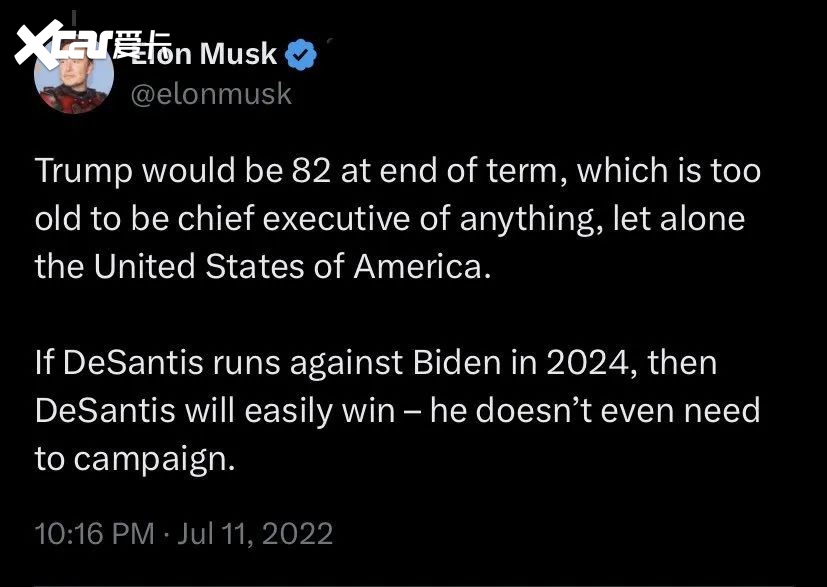Screen dimensions: 827x587
Task: Click the word Biden in the tweet
Action: pyautogui.click(x=457, y=363)
